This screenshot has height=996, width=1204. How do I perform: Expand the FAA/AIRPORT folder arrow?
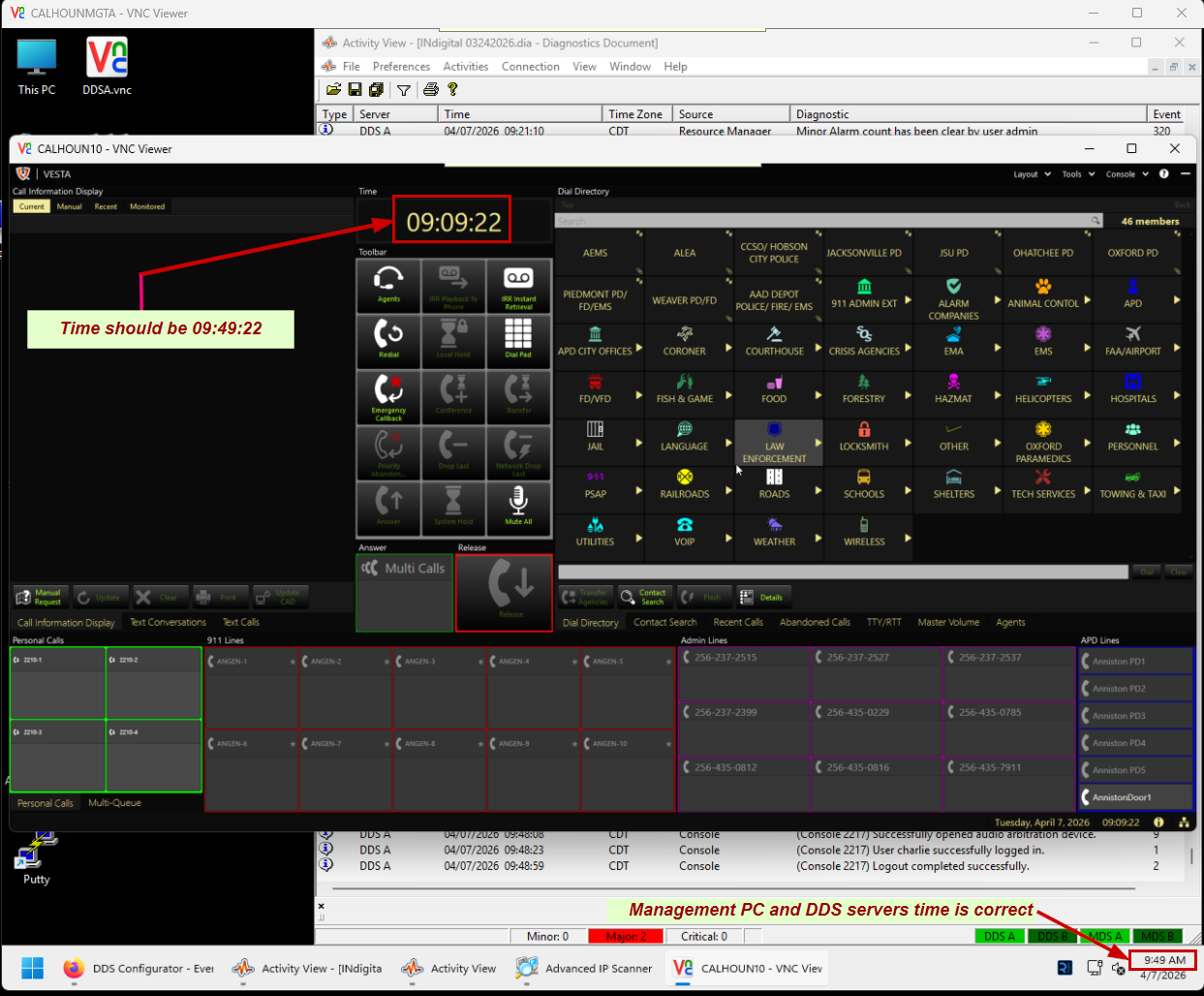[1177, 348]
